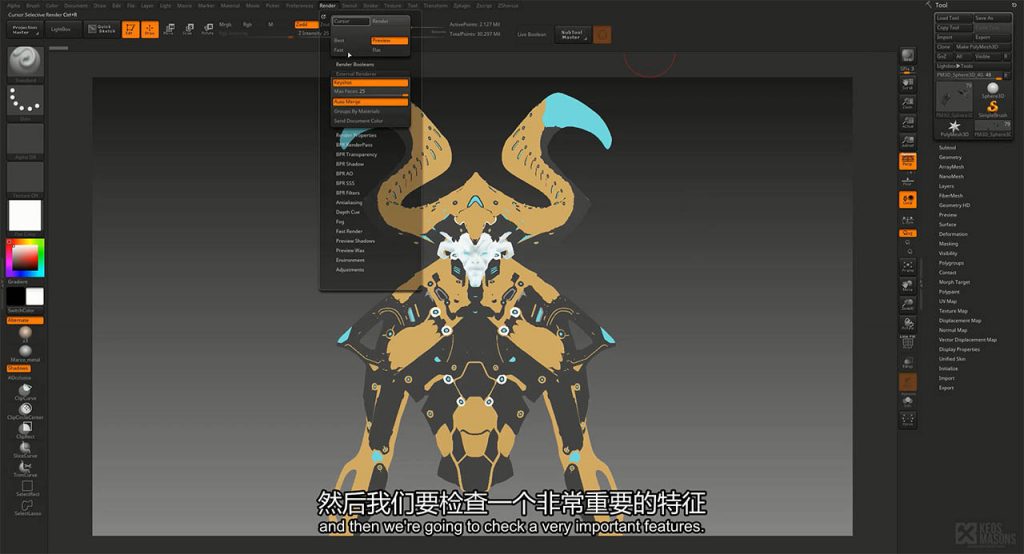
Task: Expand the Masking subpalette
Action: 948,244
